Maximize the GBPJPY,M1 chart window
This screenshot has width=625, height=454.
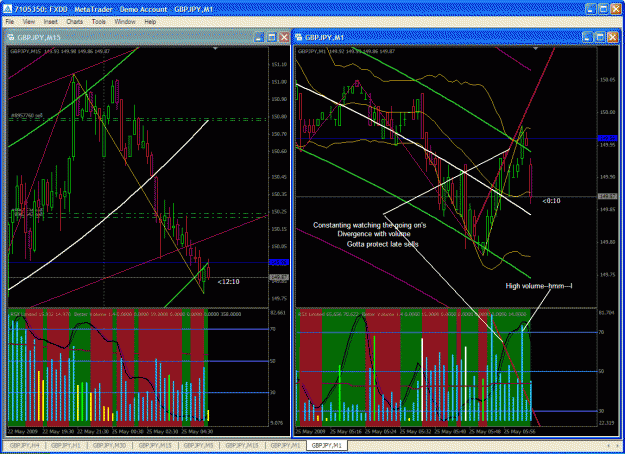[600, 37]
